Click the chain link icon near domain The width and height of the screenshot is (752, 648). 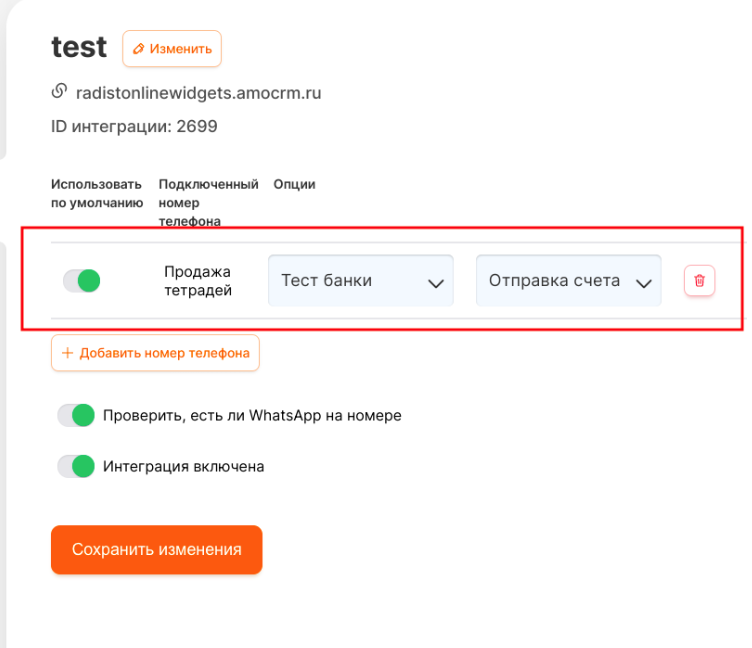point(59,91)
